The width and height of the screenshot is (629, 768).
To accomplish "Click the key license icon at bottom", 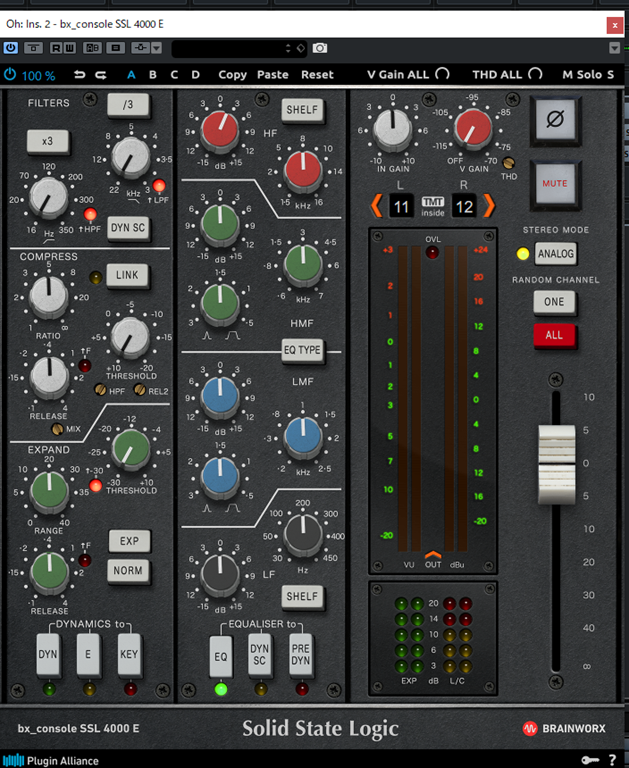I will 590,760.
